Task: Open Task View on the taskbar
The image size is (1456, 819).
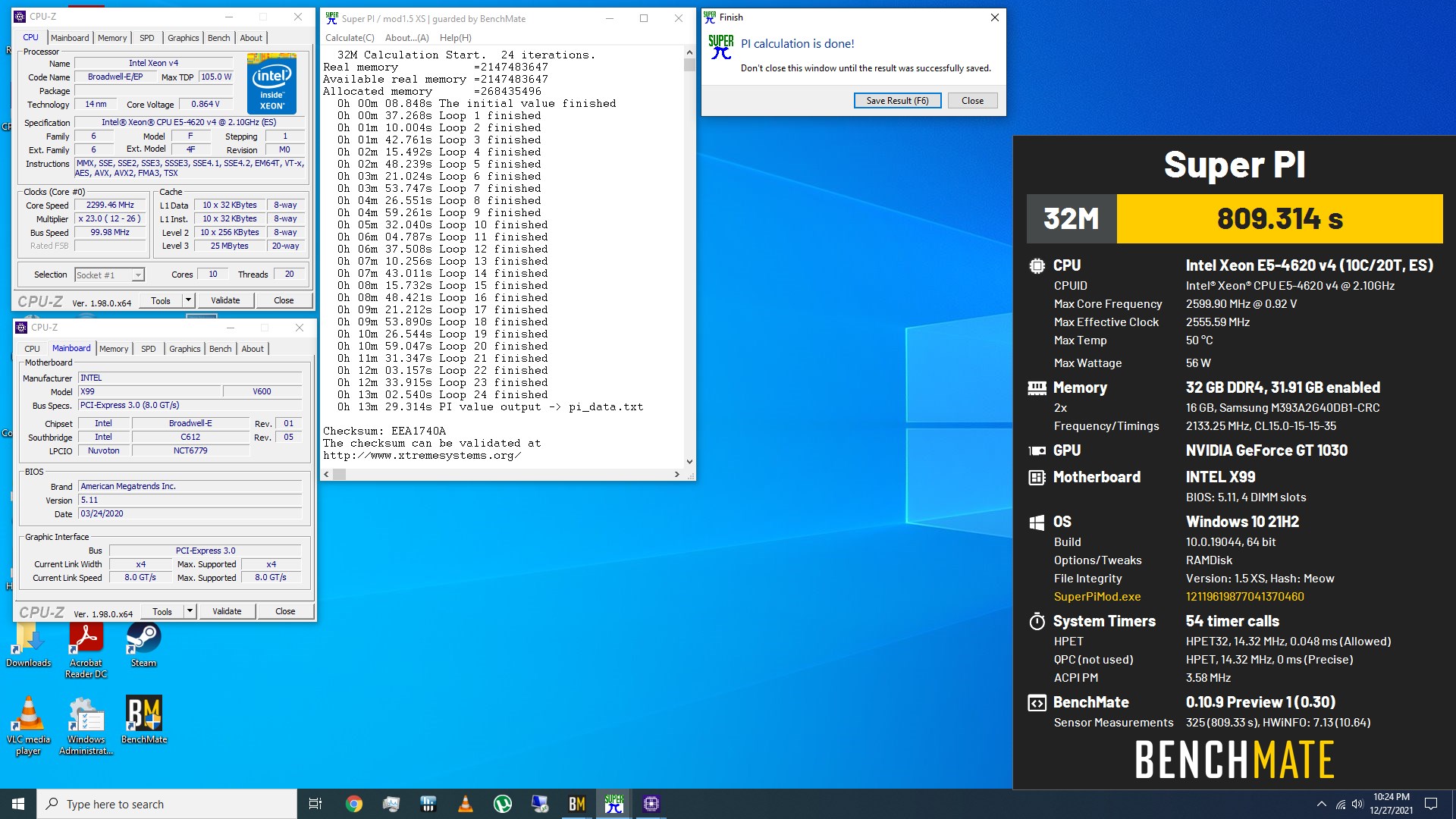Action: pos(315,804)
